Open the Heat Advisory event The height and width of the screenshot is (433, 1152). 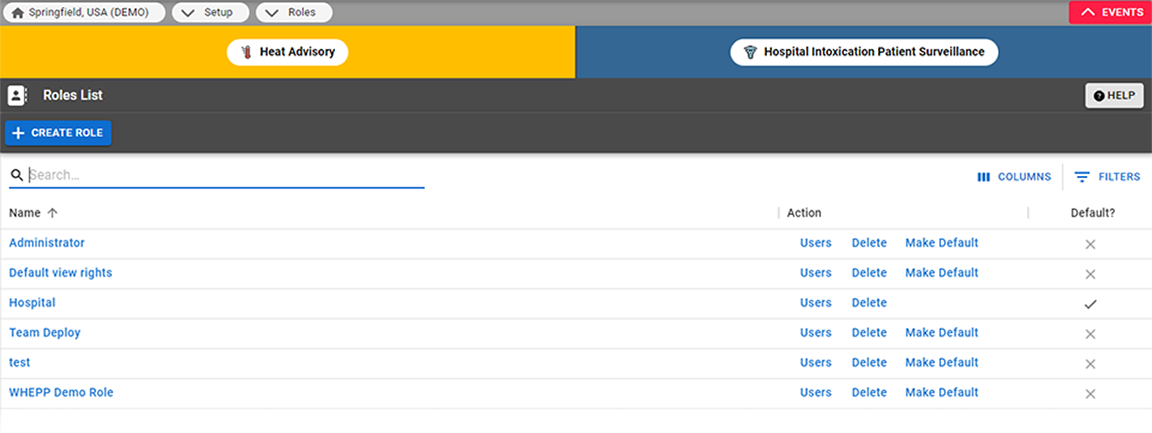(x=287, y=52)
